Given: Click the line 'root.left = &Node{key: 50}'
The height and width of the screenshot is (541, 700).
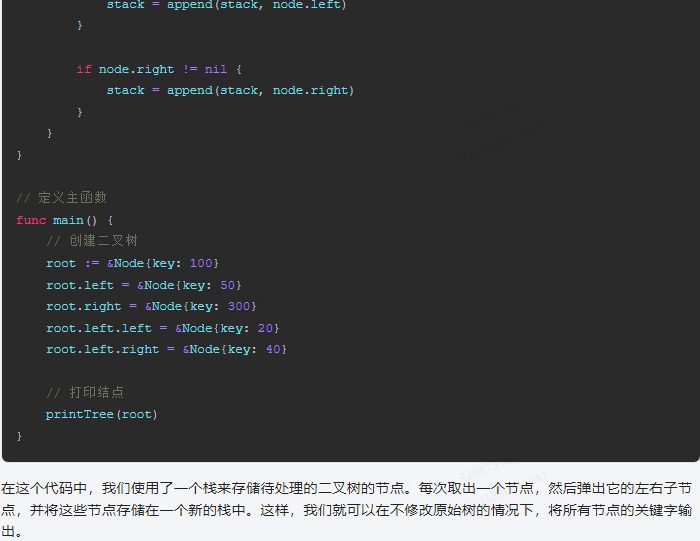Looking at the screenshot, I should [144, 285].
